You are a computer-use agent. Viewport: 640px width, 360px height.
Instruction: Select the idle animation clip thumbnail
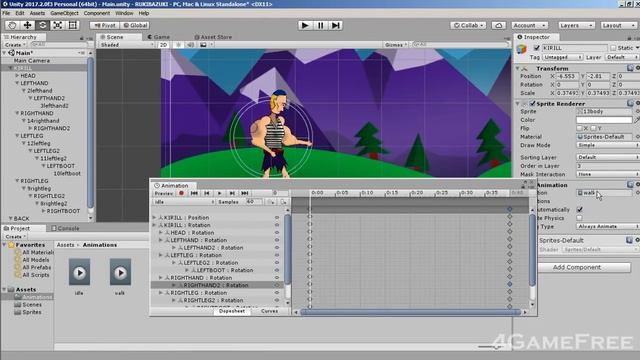(x=79, y=272)
